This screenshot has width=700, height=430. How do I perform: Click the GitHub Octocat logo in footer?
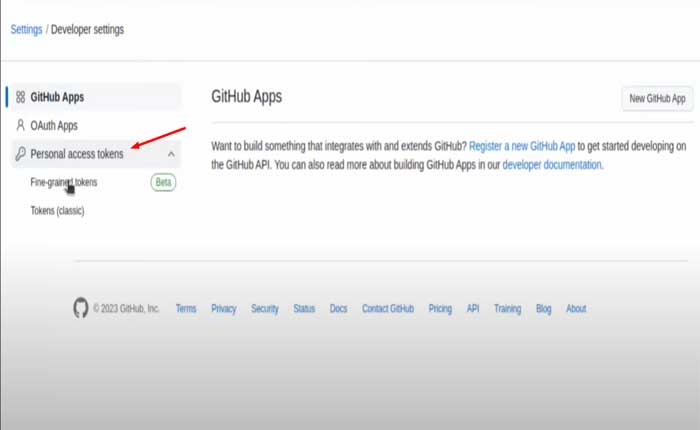pyautogui.click(x=81, y=308)
